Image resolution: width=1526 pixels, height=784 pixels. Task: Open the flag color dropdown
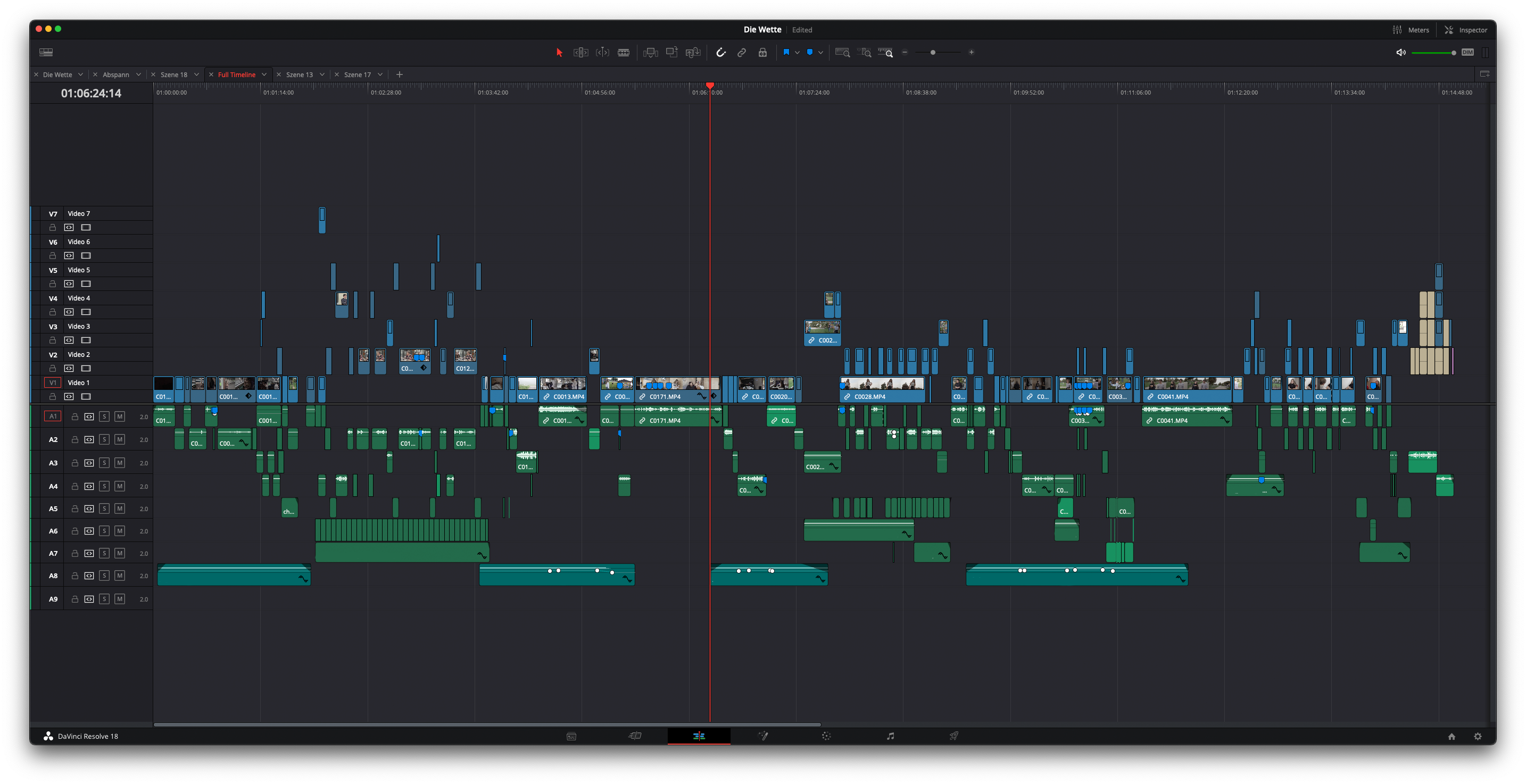(x=798, y=52)
